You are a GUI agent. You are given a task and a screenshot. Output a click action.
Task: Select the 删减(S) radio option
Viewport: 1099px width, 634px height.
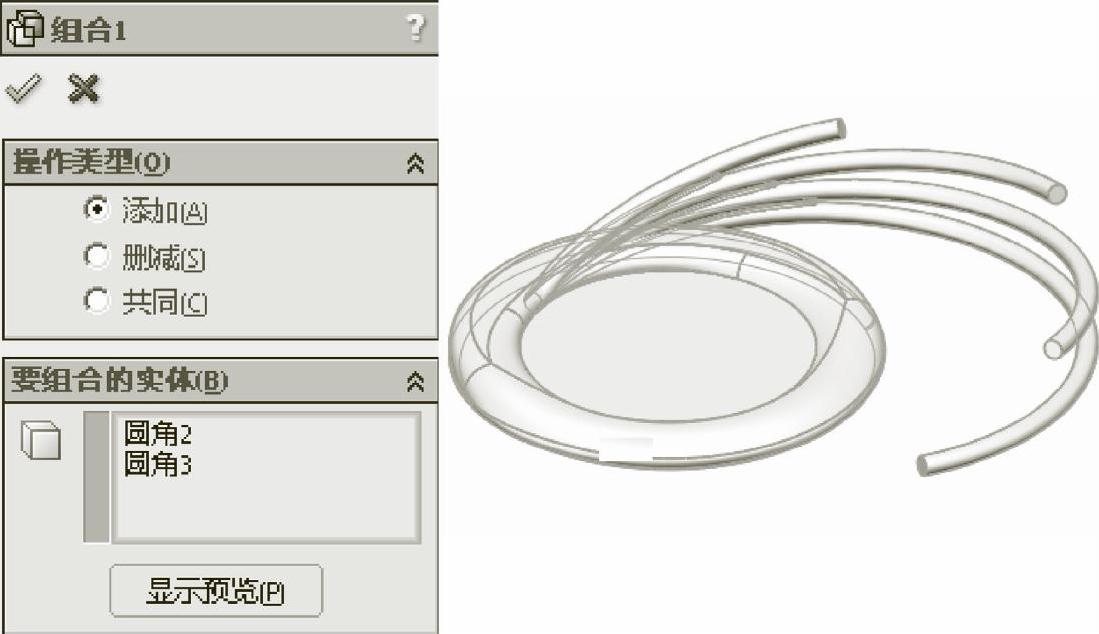96,256
